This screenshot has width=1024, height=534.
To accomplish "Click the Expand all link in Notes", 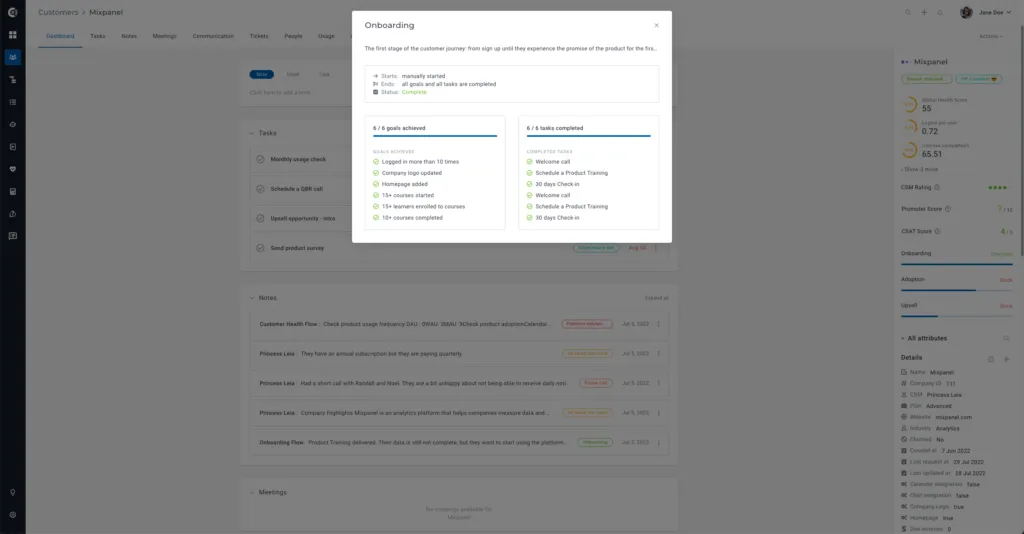I will coord(656,298).
